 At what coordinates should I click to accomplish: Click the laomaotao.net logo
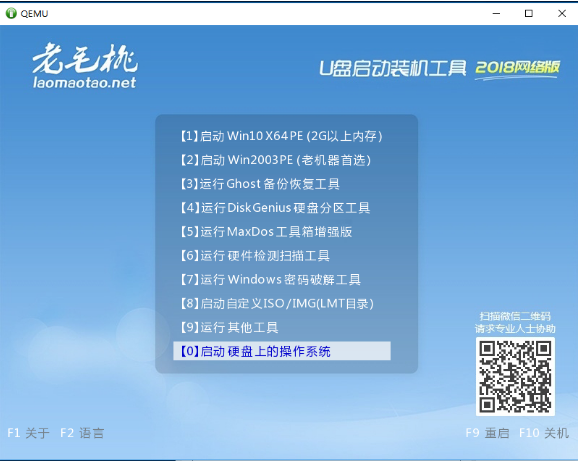click(85, 66)
